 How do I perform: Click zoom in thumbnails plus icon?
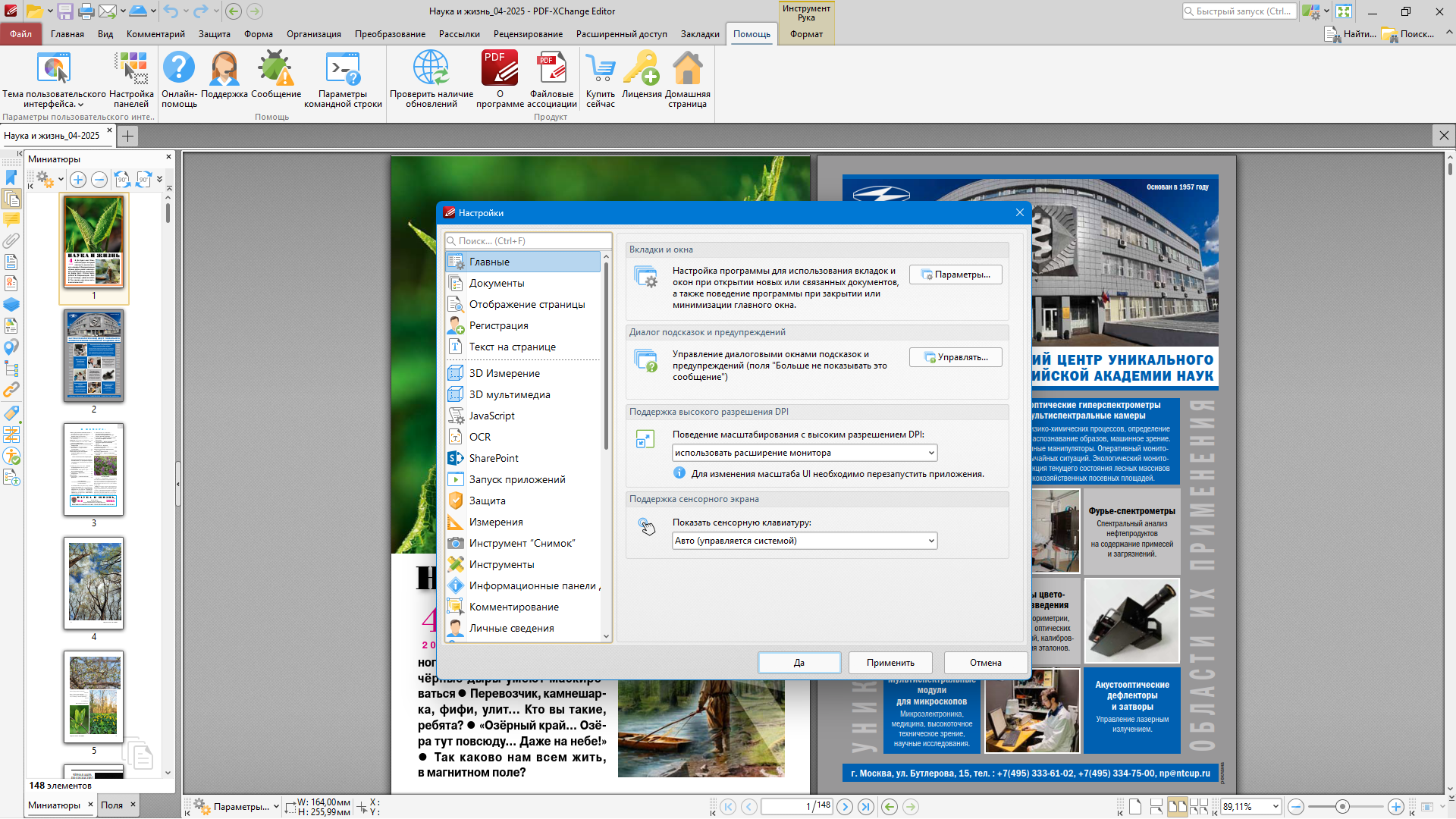coord(78,180)
